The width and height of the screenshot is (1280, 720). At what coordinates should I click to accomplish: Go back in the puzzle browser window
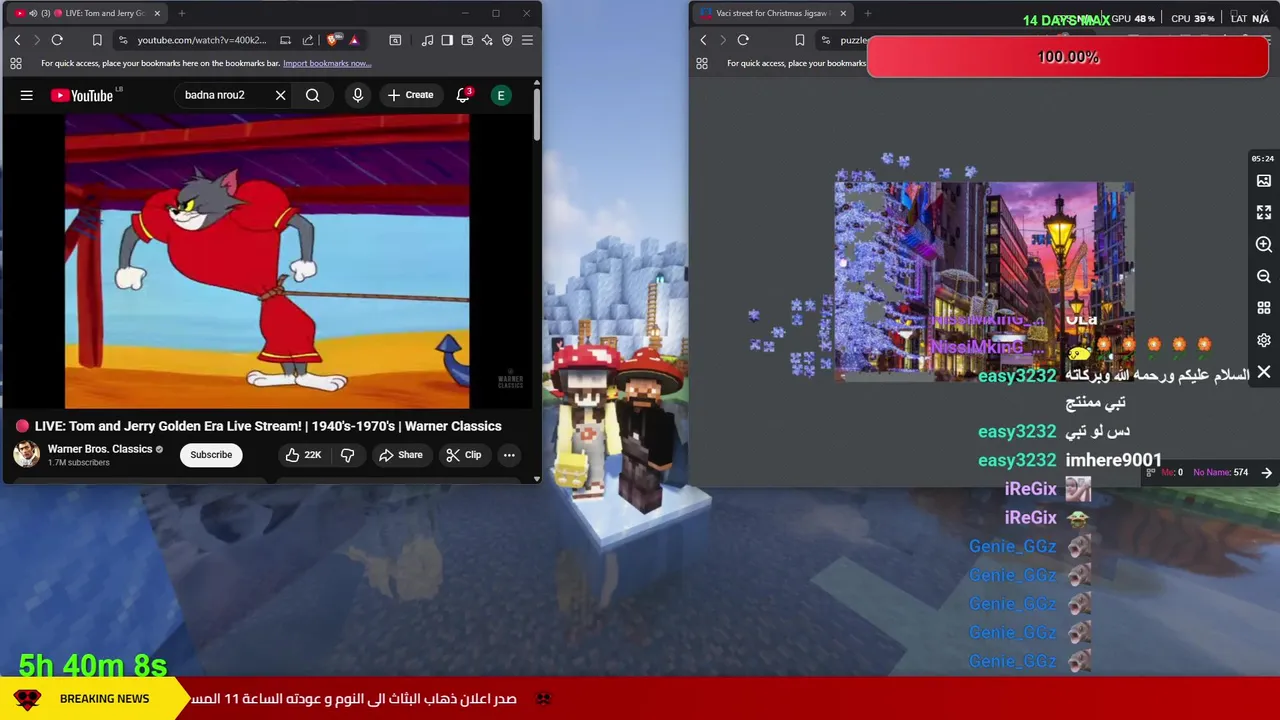703,40
